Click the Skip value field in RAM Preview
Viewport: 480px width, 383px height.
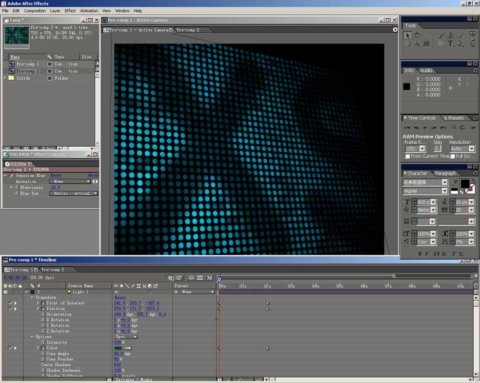point(437,148)
